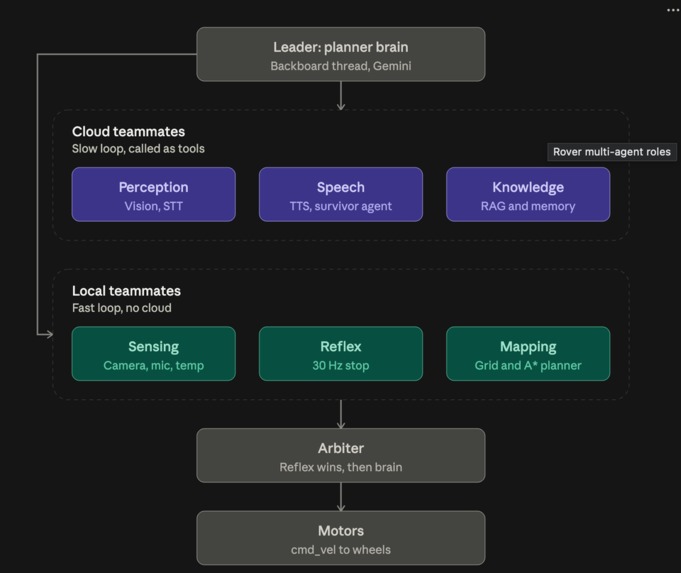681x573 pixels.
Task: Click the "Rover multi-agent roles" tooltip label
Action: [x=612, y=152]
